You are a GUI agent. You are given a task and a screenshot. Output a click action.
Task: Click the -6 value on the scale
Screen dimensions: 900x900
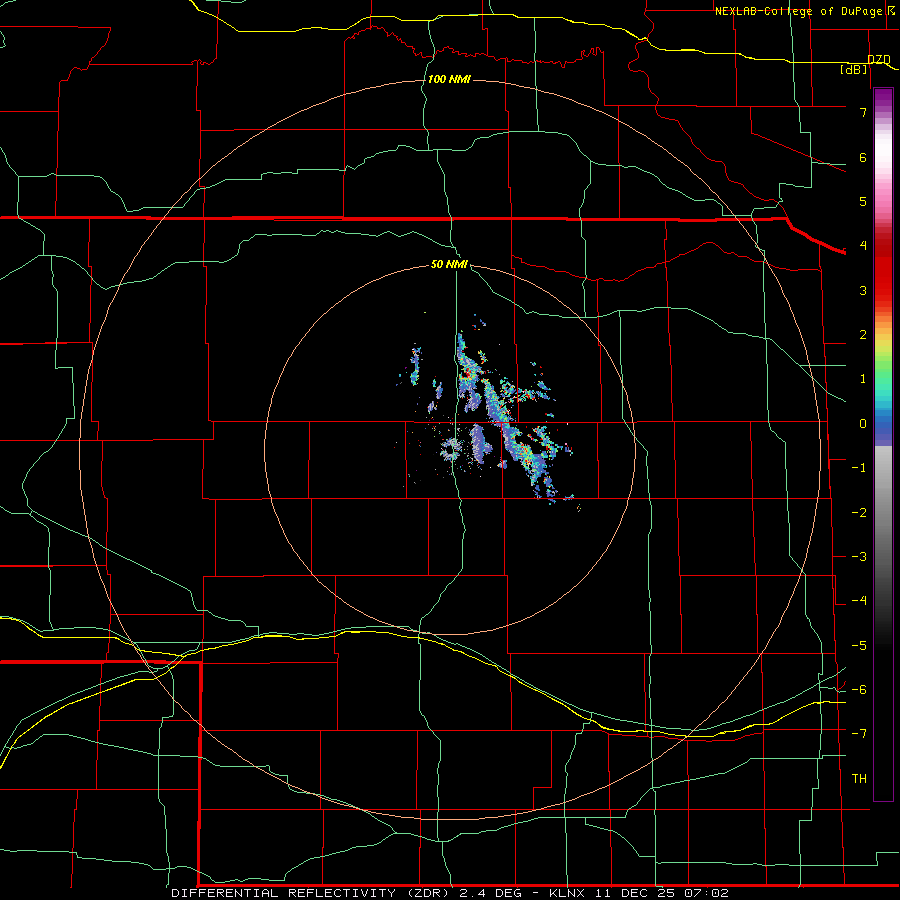859,690
